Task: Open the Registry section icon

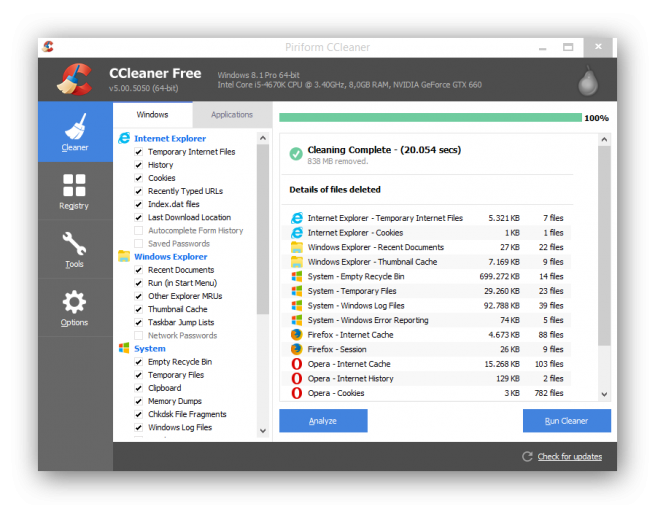Action: [x=74, y=185]
